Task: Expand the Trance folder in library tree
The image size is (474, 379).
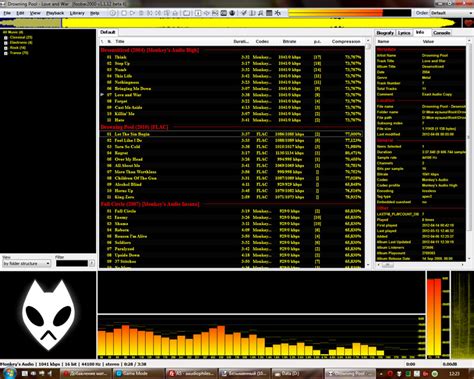Action: (6, 53)
